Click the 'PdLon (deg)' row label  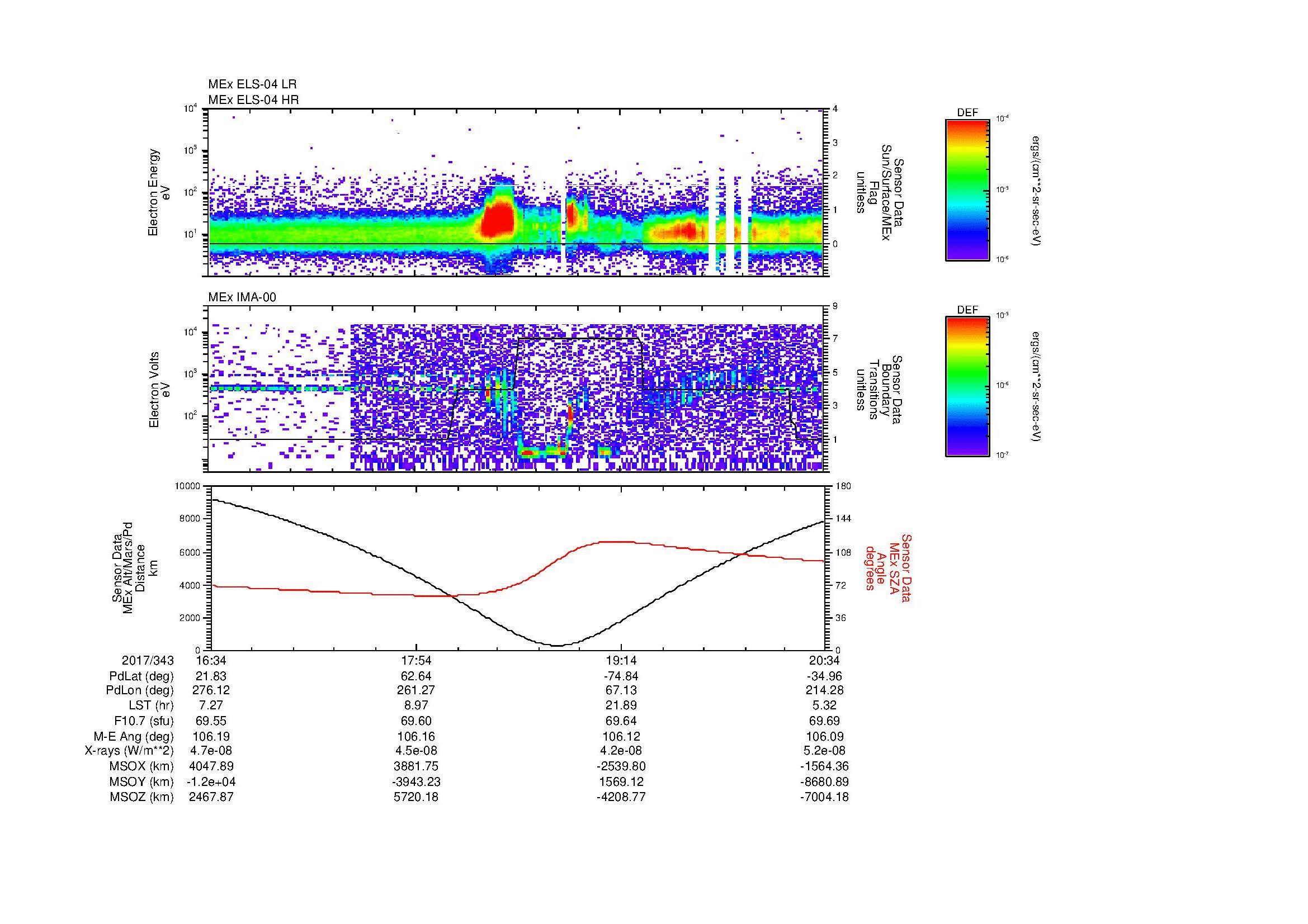click(140, 690)
